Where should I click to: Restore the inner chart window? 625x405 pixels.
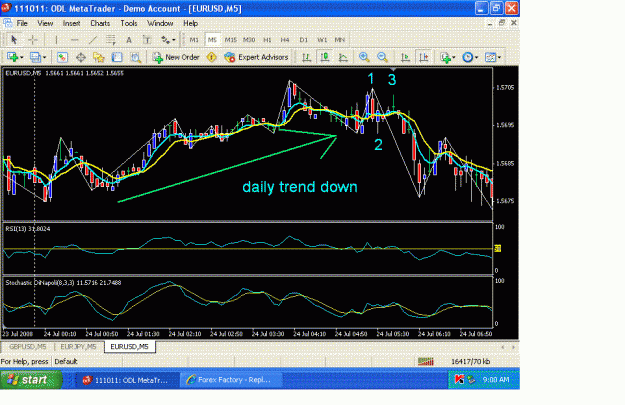point(502,23)
